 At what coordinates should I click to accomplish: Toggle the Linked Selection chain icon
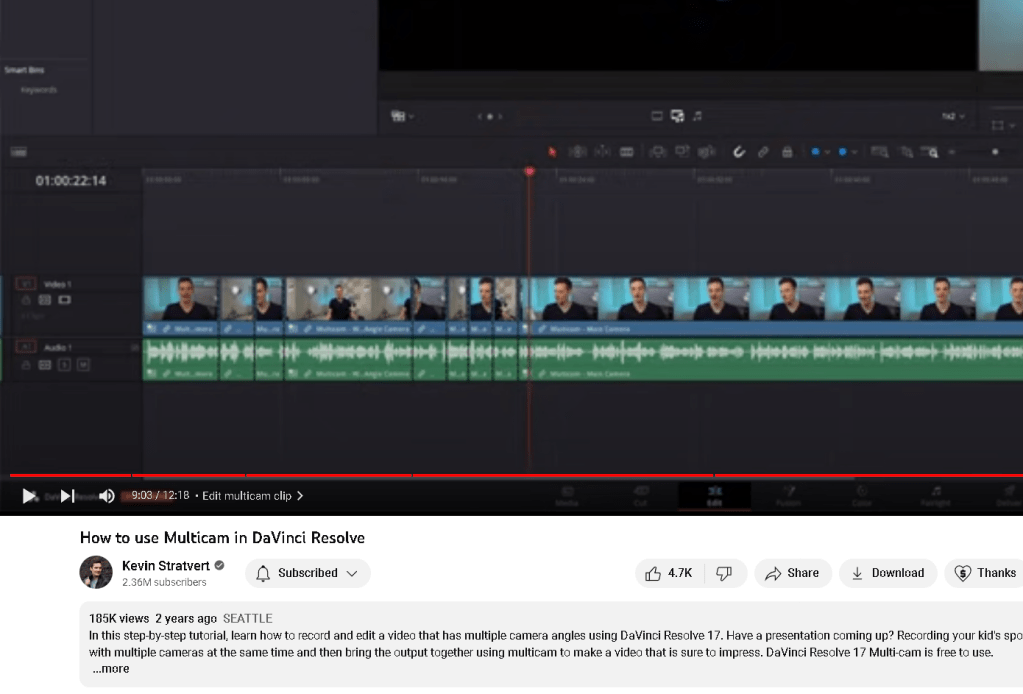point(763,152)
